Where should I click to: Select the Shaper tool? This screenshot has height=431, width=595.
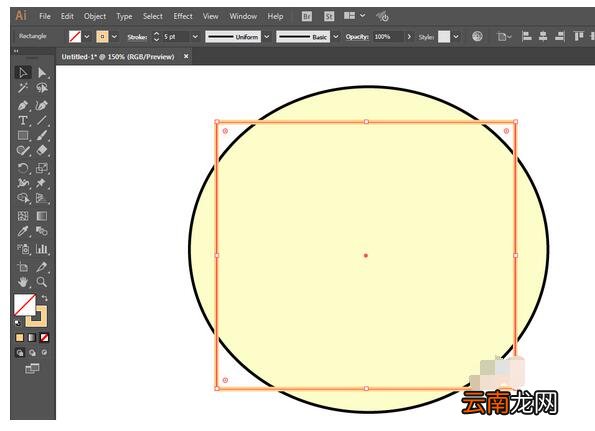tap(23, 151)
